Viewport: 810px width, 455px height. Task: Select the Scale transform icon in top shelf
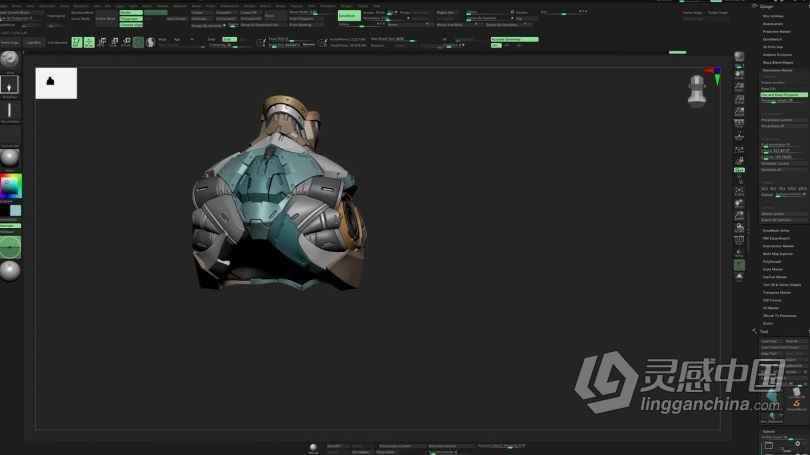(114, 42)
